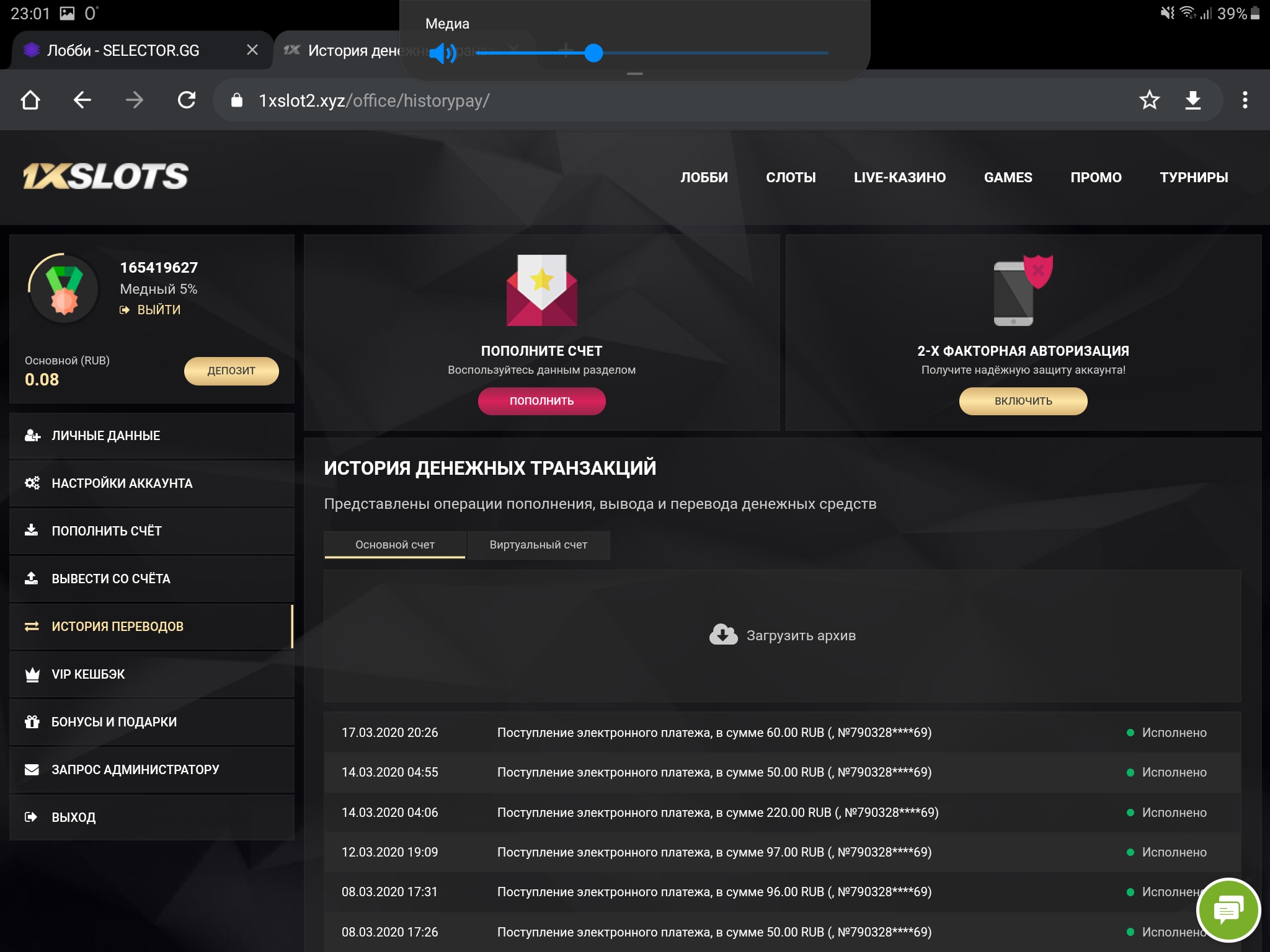Switch to Виртуальный счет tab
Image resolution: width=1270 pixels, height=952 pixels.
click(538, 545)
